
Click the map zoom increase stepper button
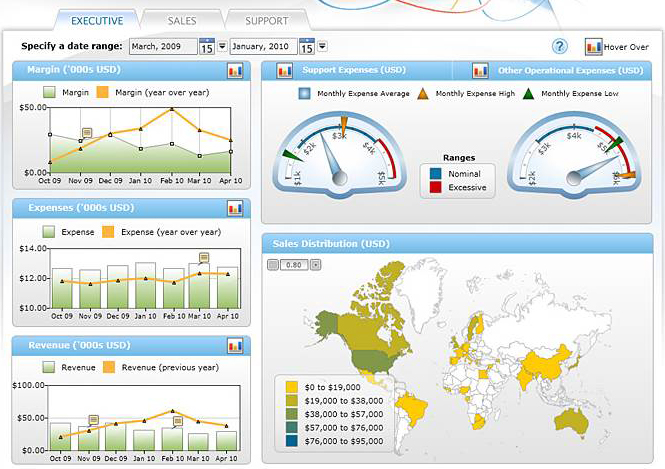(316, 265)
